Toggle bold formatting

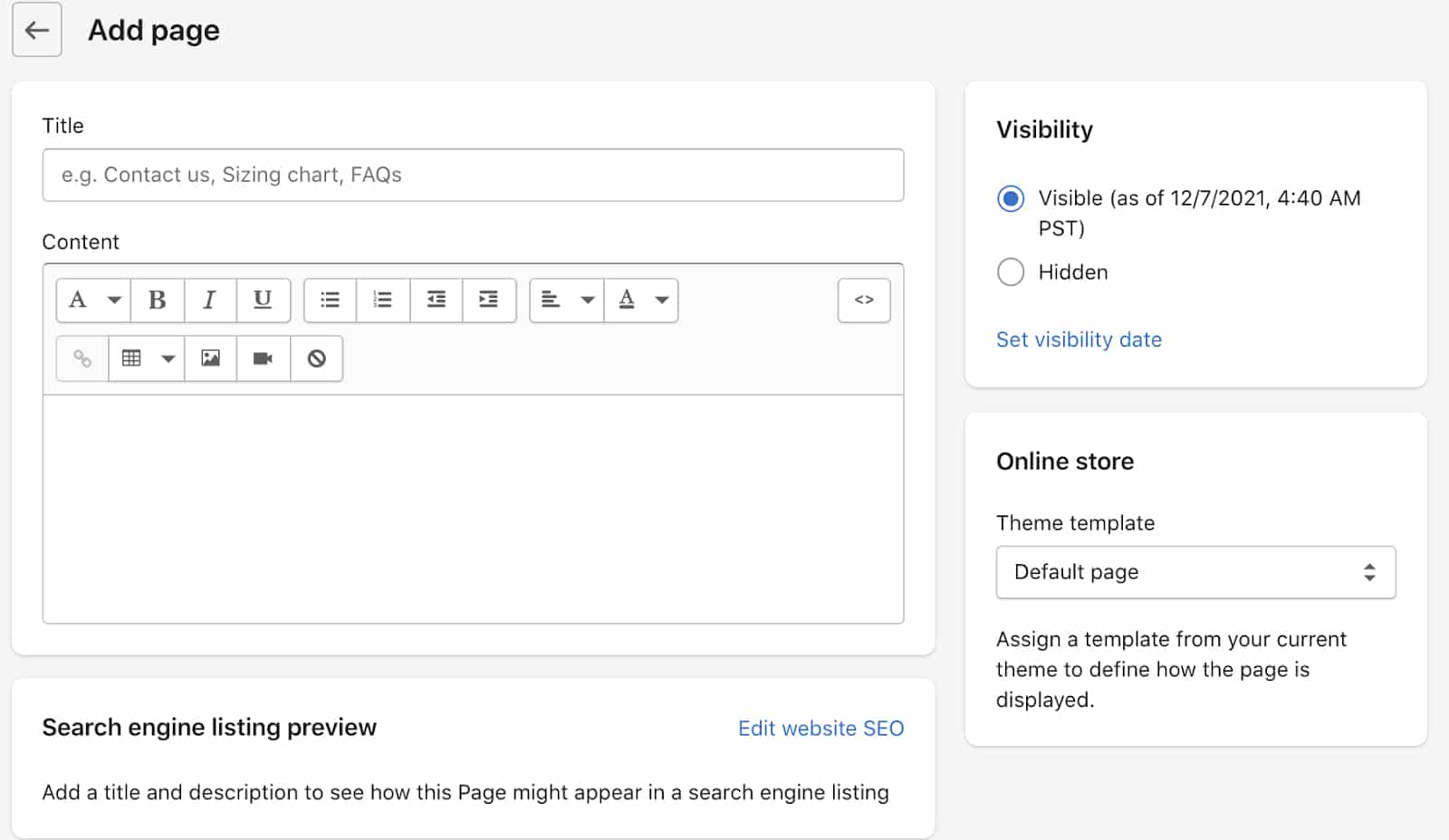click(x=158, y=300)
